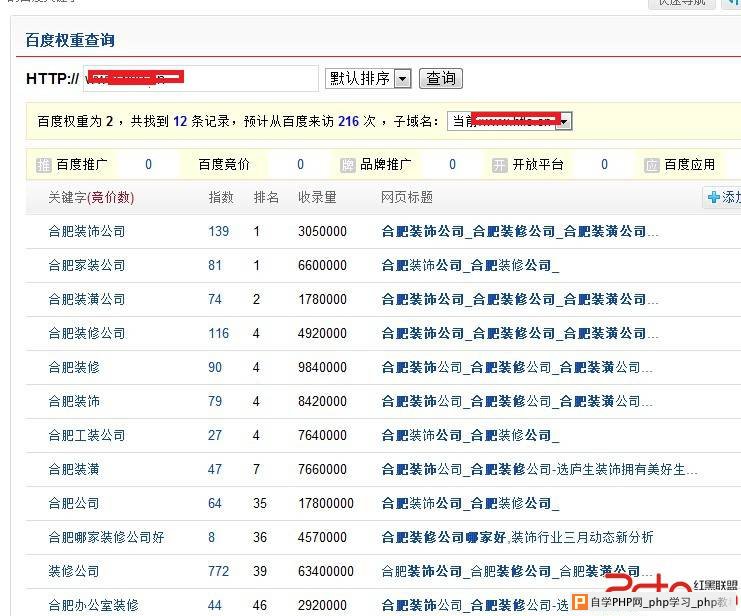Click the 指数 column header
741x616 pixels.
tap(221, 197)
